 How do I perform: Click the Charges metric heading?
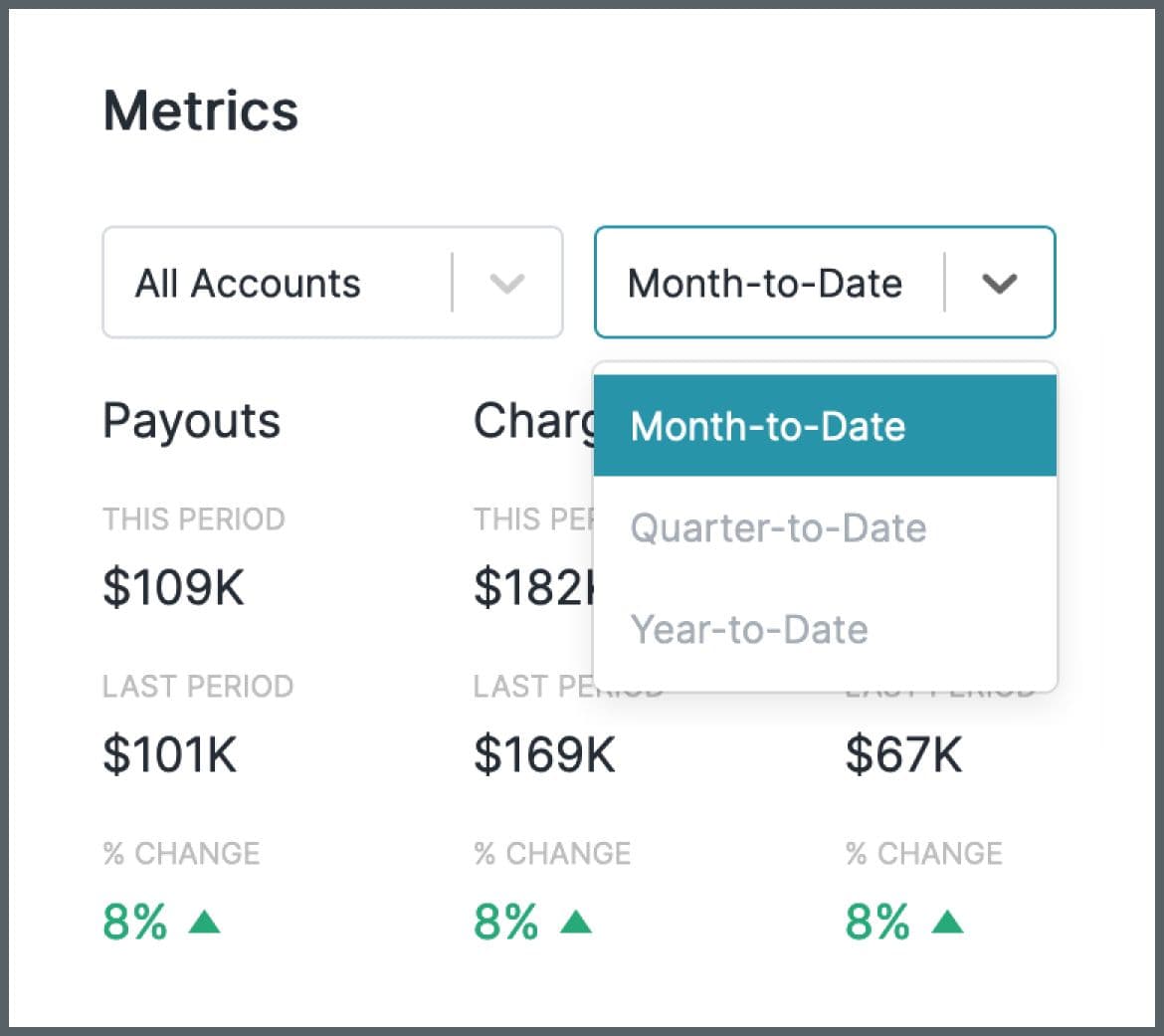(x=527, y=420)
